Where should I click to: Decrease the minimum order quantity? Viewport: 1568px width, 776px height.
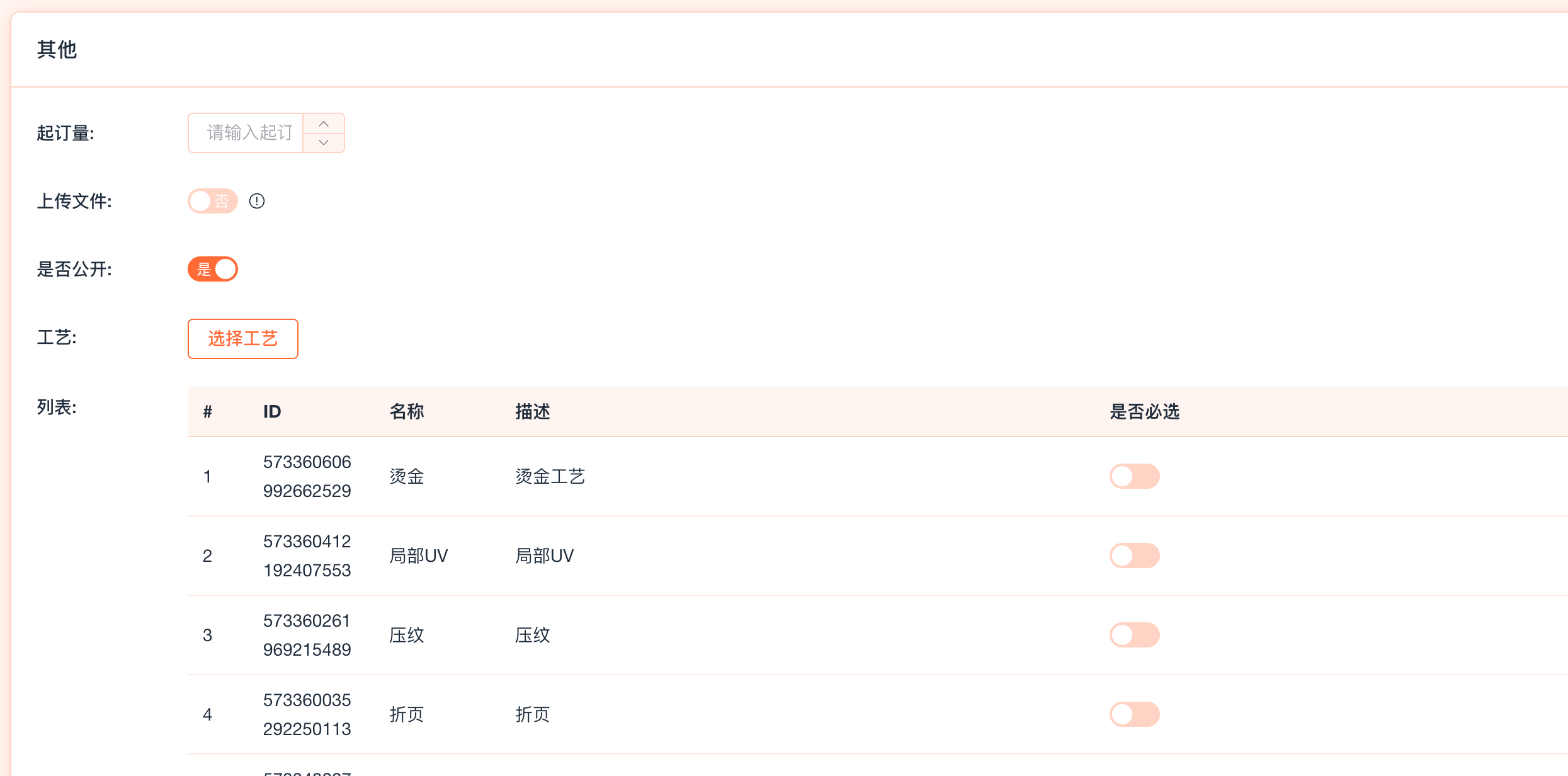point(324,142)
